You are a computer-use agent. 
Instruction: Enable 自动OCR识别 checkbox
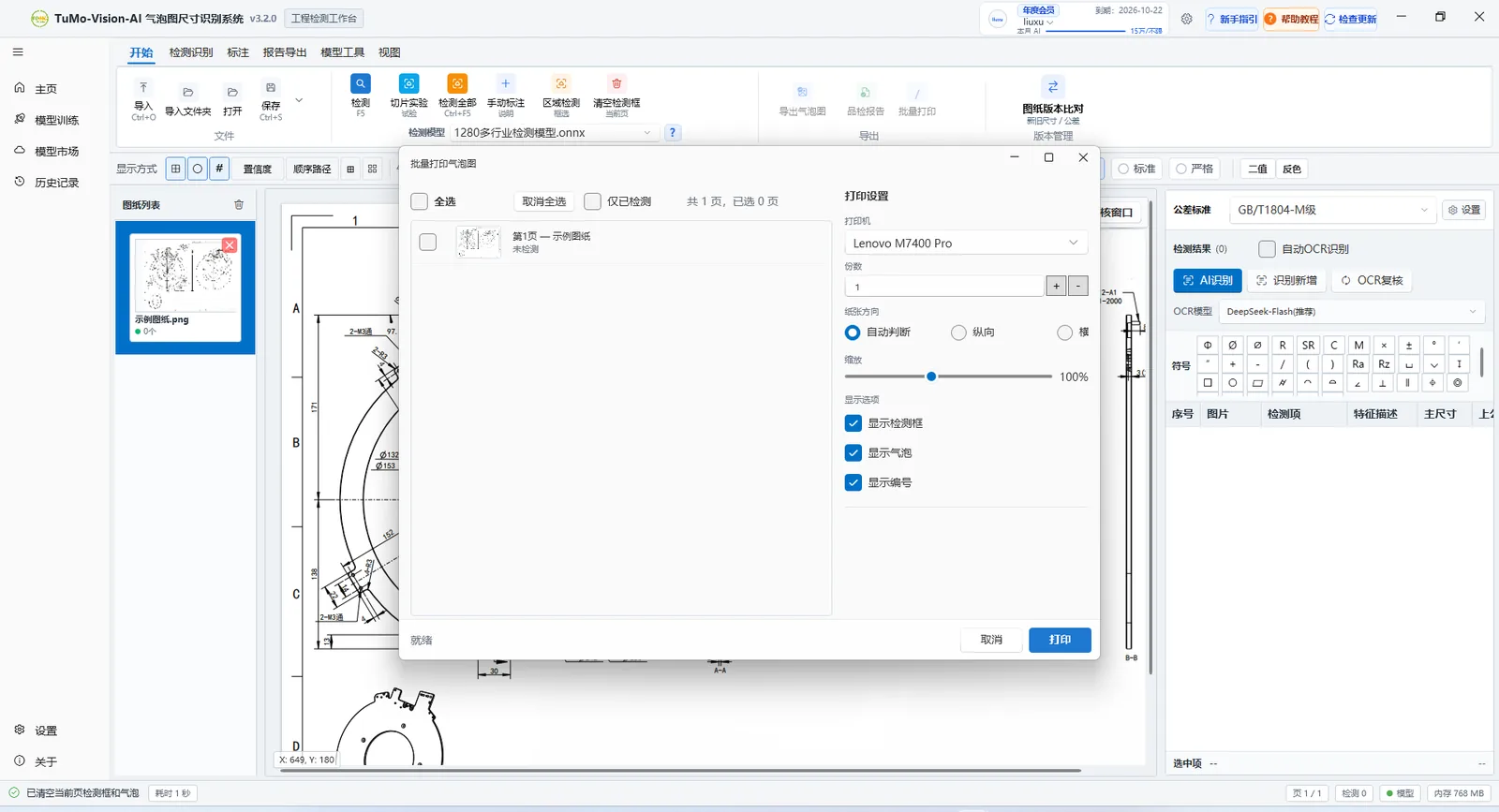pyautogui.click(x=1267, y=249)
